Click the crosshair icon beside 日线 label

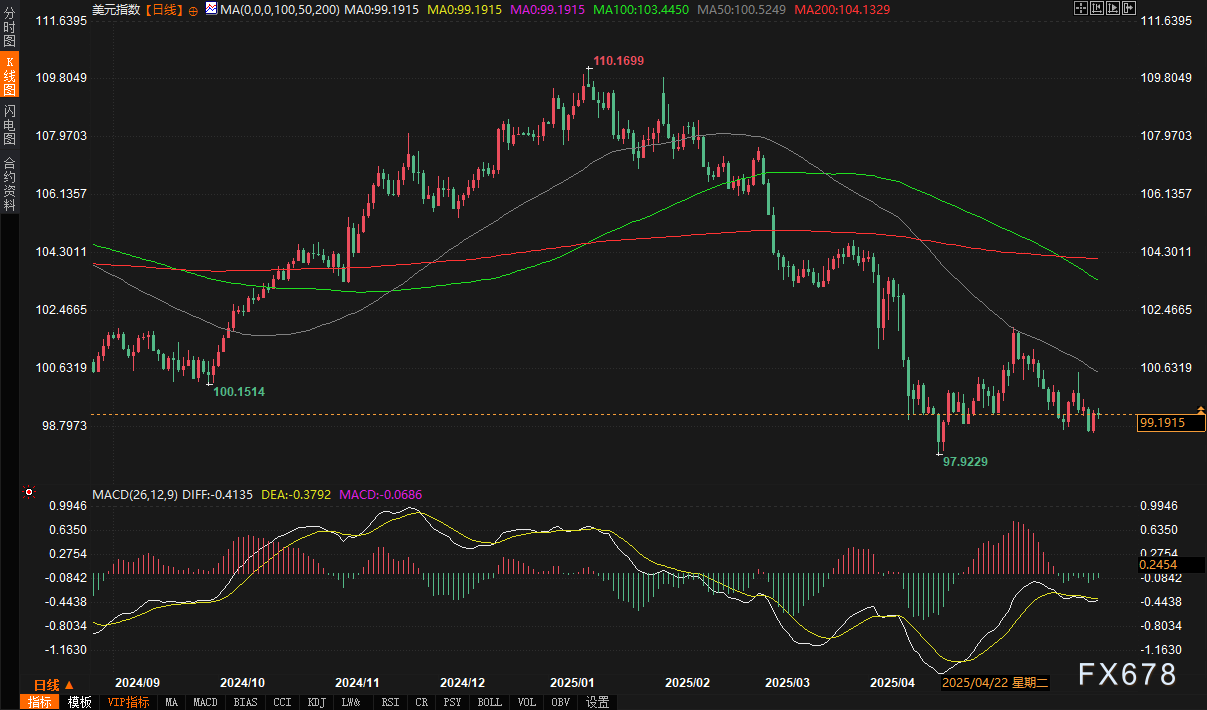point(193,9)
